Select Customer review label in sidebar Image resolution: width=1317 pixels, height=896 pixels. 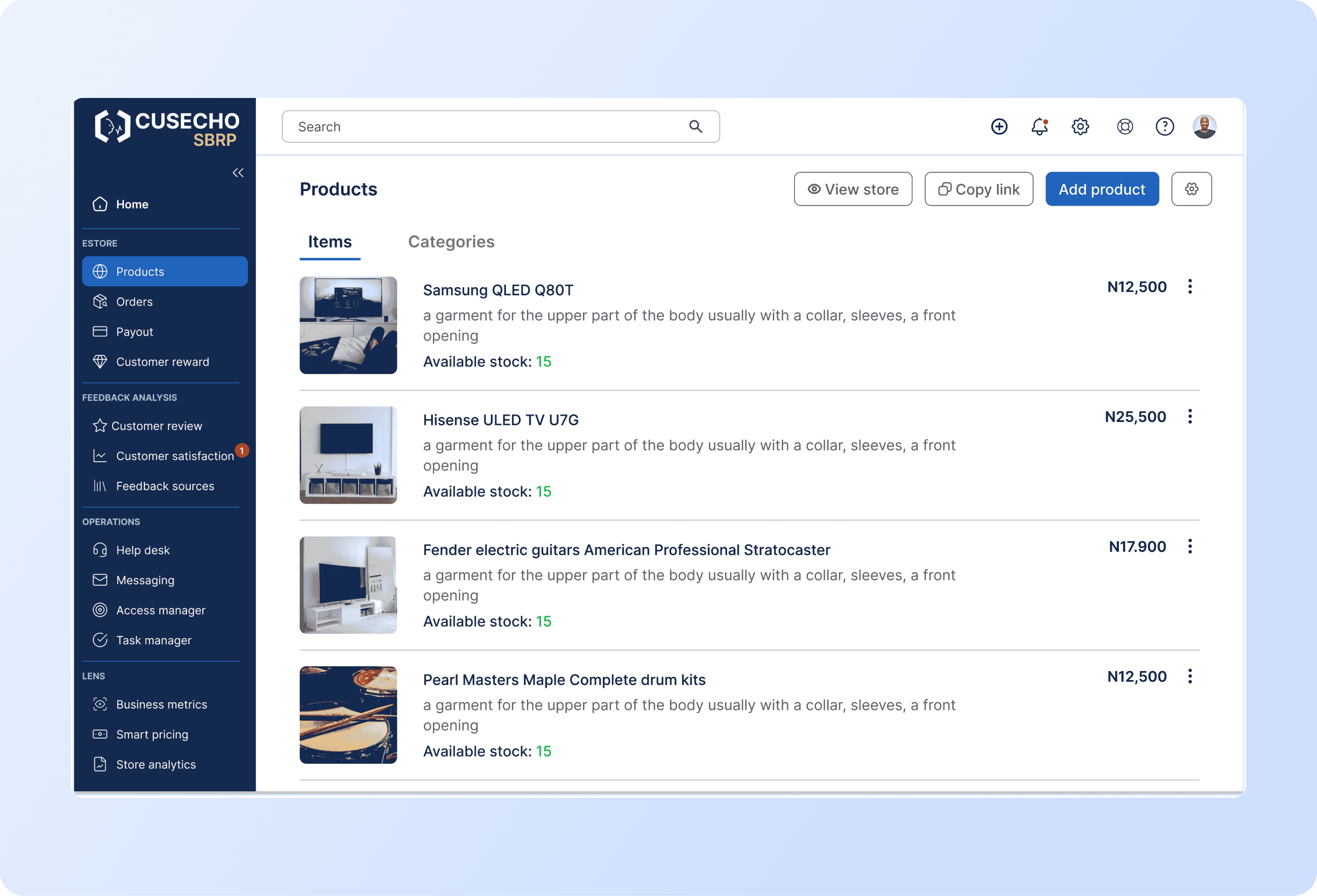click(x=156, y=426)
